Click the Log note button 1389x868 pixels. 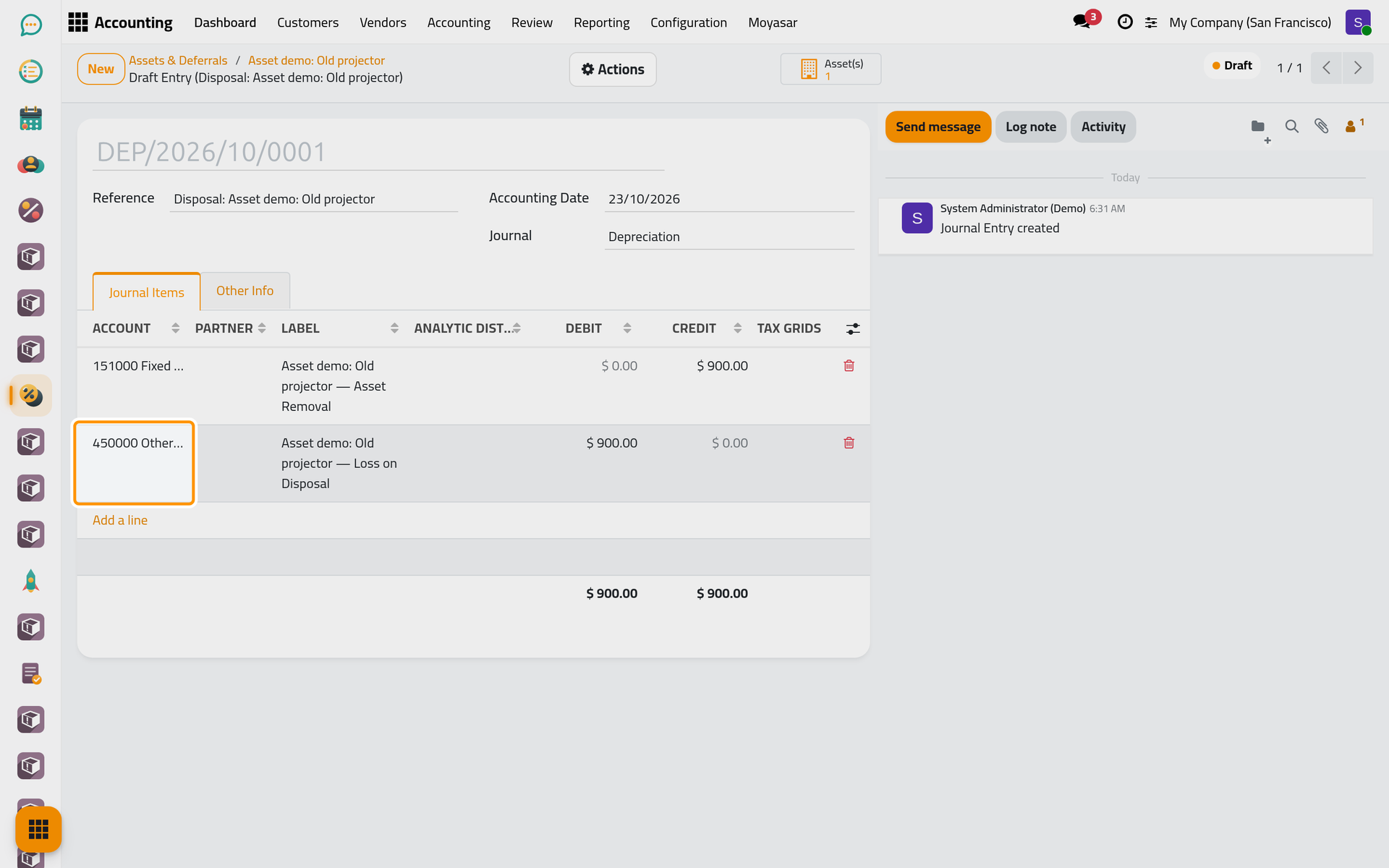1030,127
